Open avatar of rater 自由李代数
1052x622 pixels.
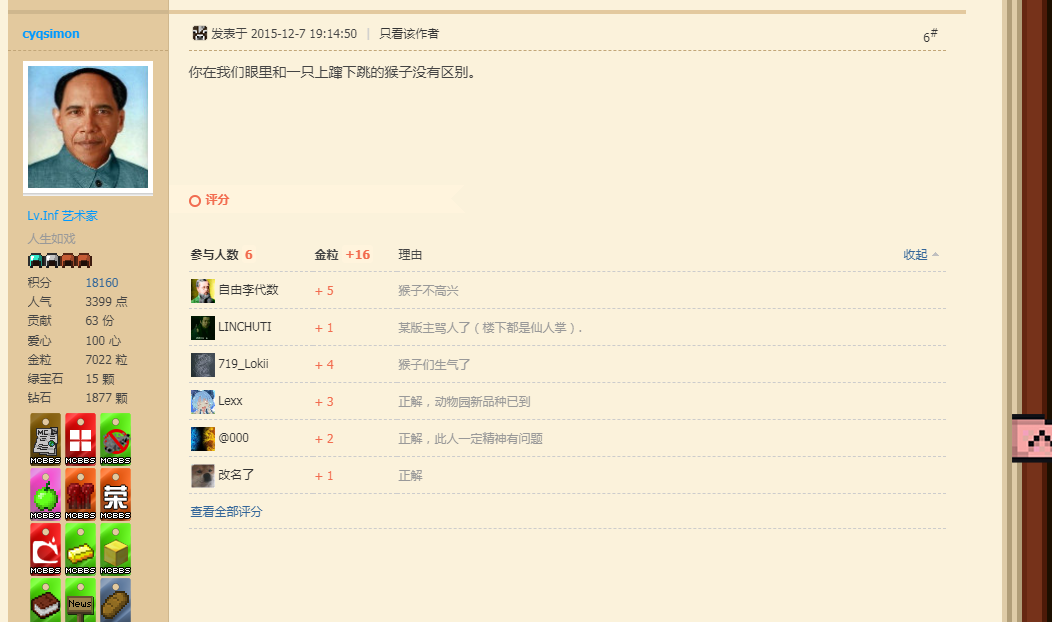pyautogui.click(x=203, y=291)
